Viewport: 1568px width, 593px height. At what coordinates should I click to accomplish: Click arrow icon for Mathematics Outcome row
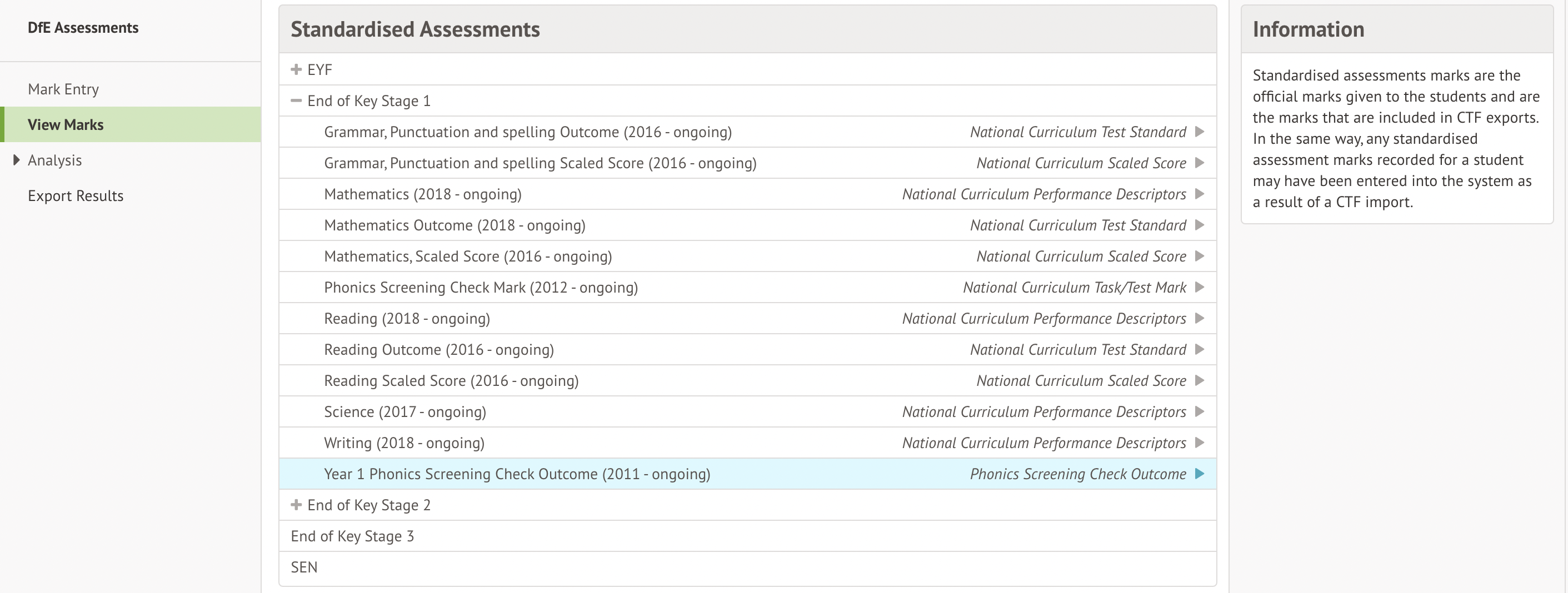(x=1199, y=225)
